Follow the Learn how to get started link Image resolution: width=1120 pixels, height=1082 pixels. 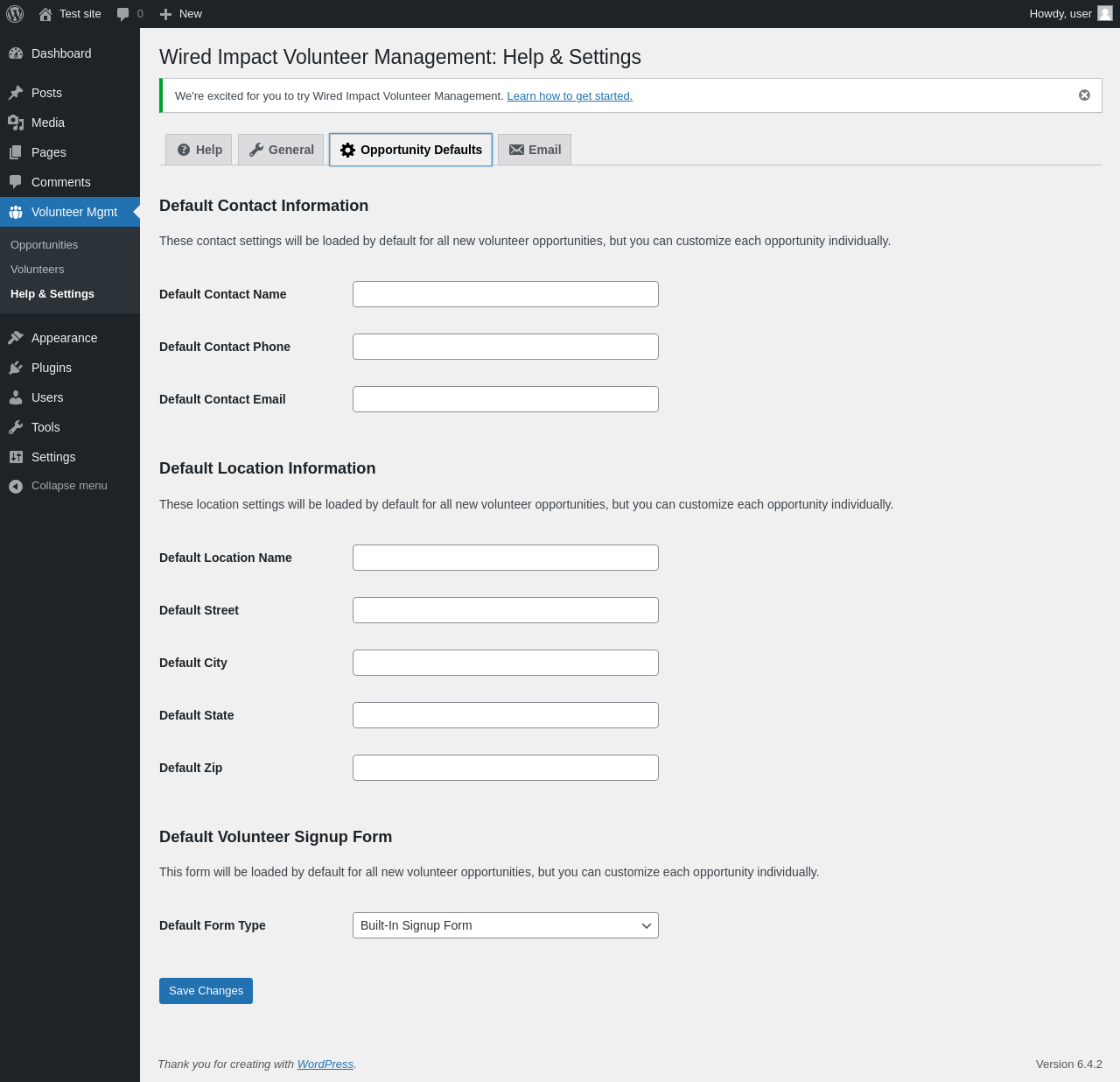point(570,96)
